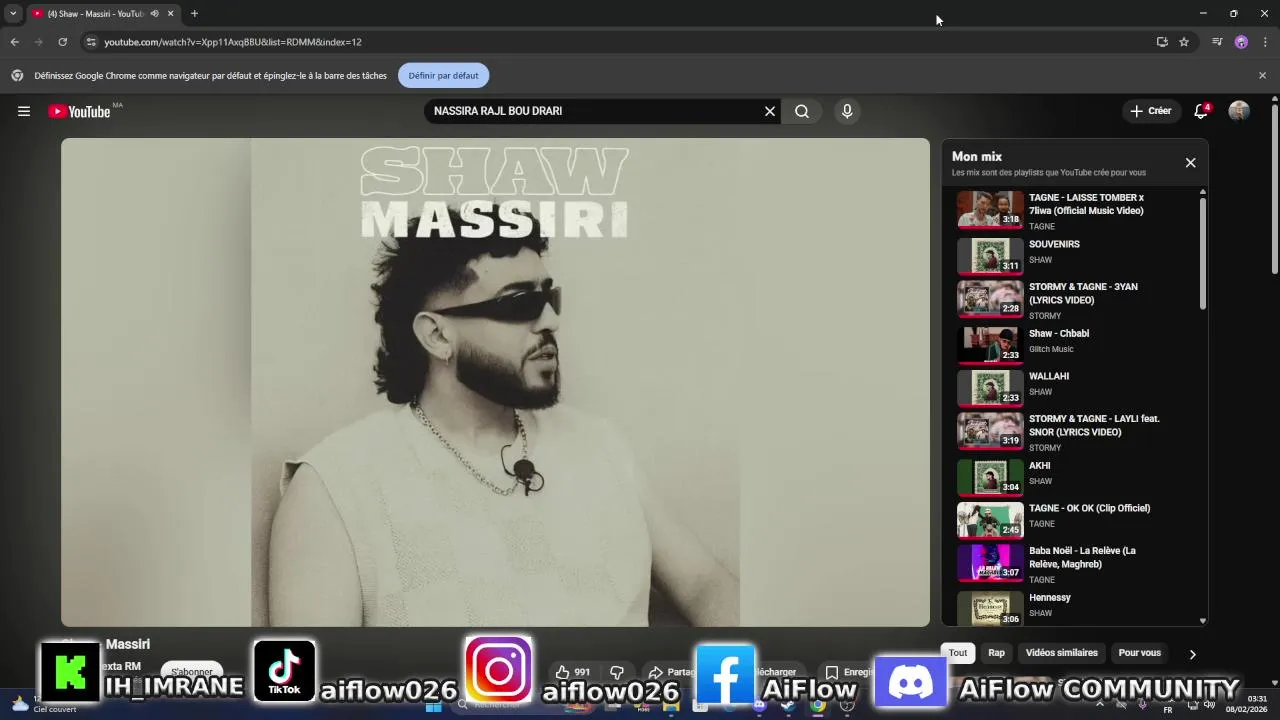The height and width of the screenshot is (720, 1280).
Task: Open a new browser tab
Action: [x=194, y=13]
